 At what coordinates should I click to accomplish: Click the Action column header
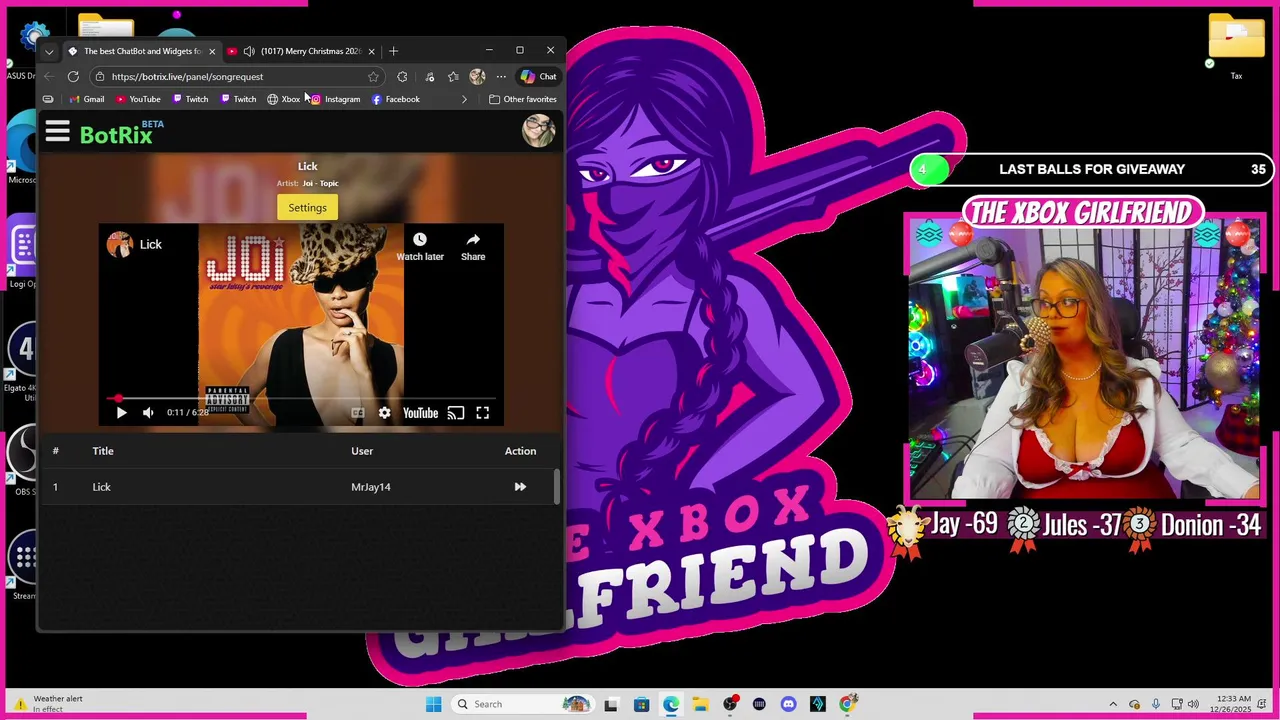(520, 451)
